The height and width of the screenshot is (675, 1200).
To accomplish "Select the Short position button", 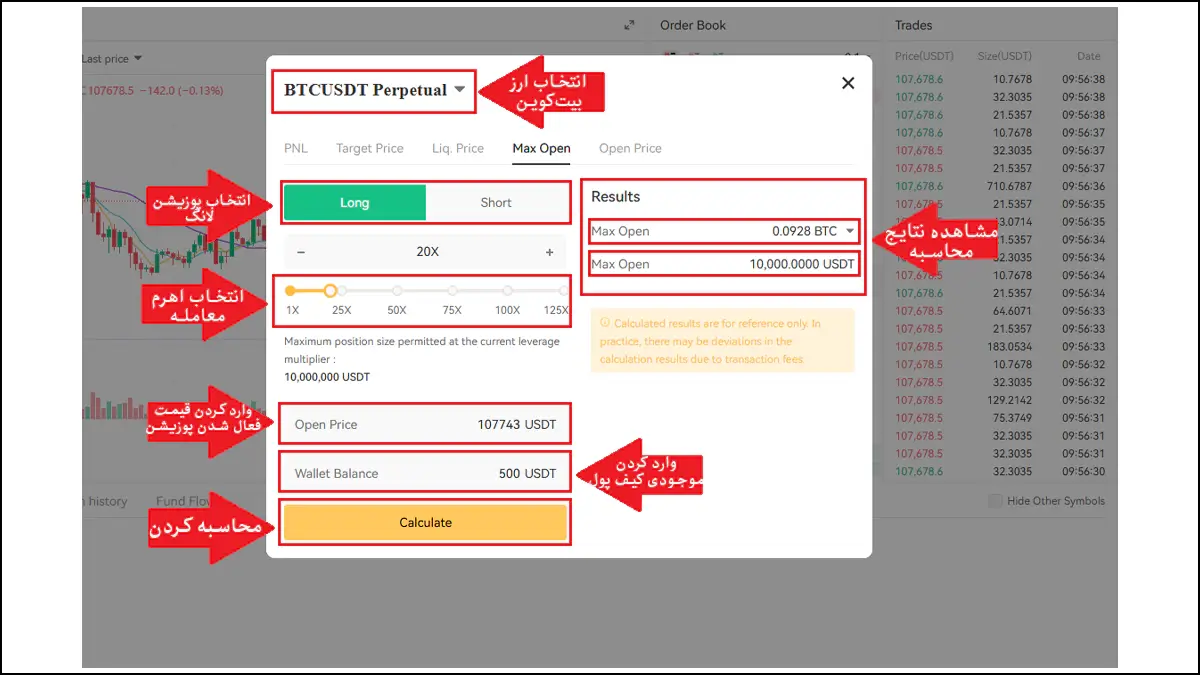I will click(496, 202).
